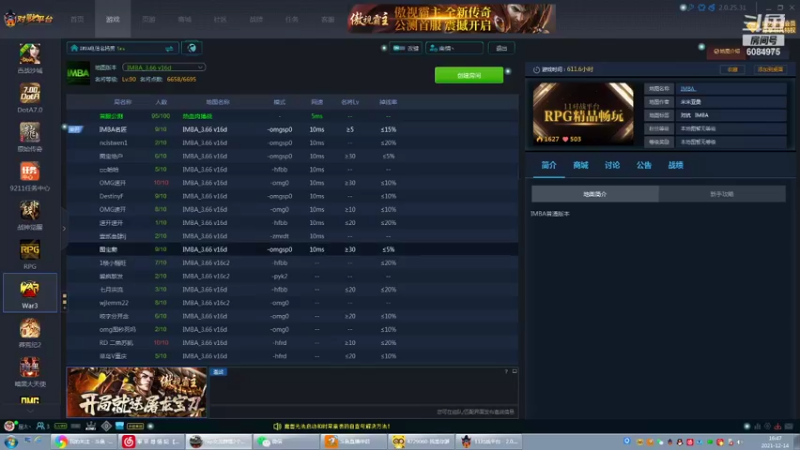The width and height of the screenshot is (800, 450).
Task: Open the friends icon in bottom status bar
Action: [x=40, y=426]
